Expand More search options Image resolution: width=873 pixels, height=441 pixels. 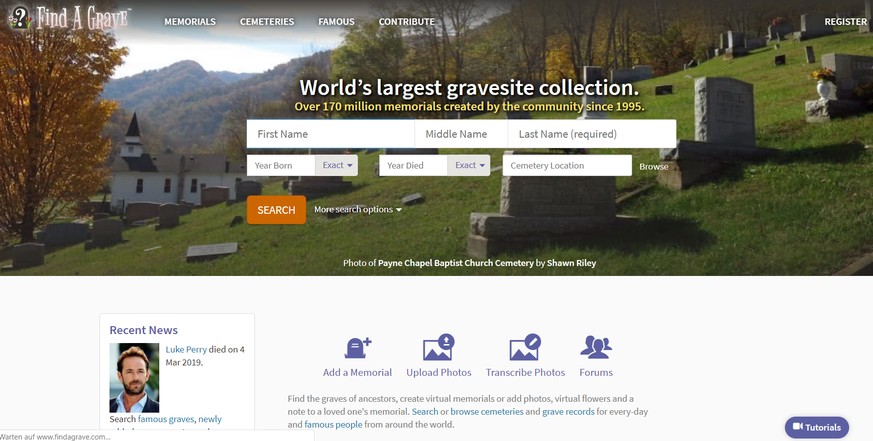point(357,209)
